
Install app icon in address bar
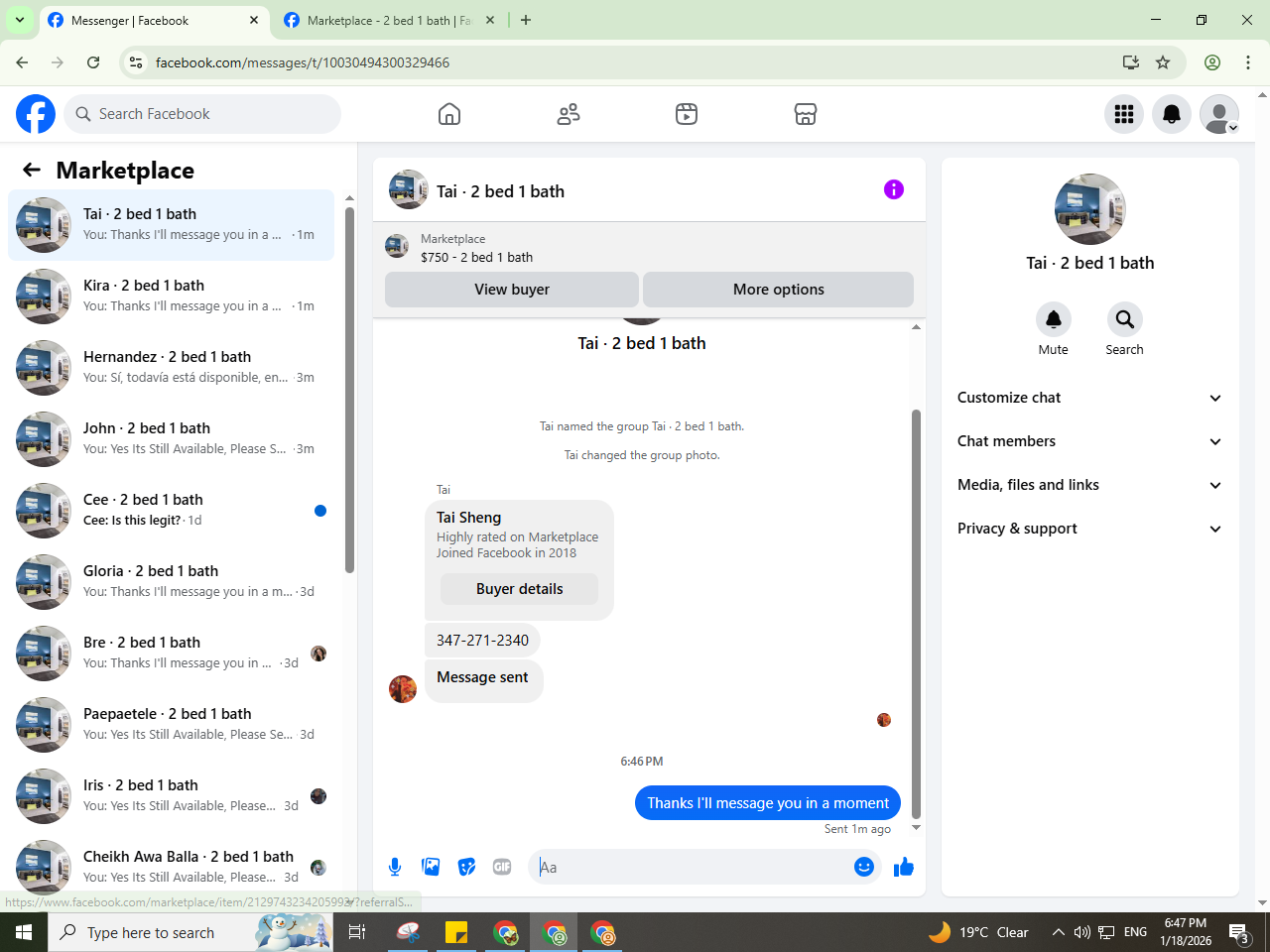1131,62
